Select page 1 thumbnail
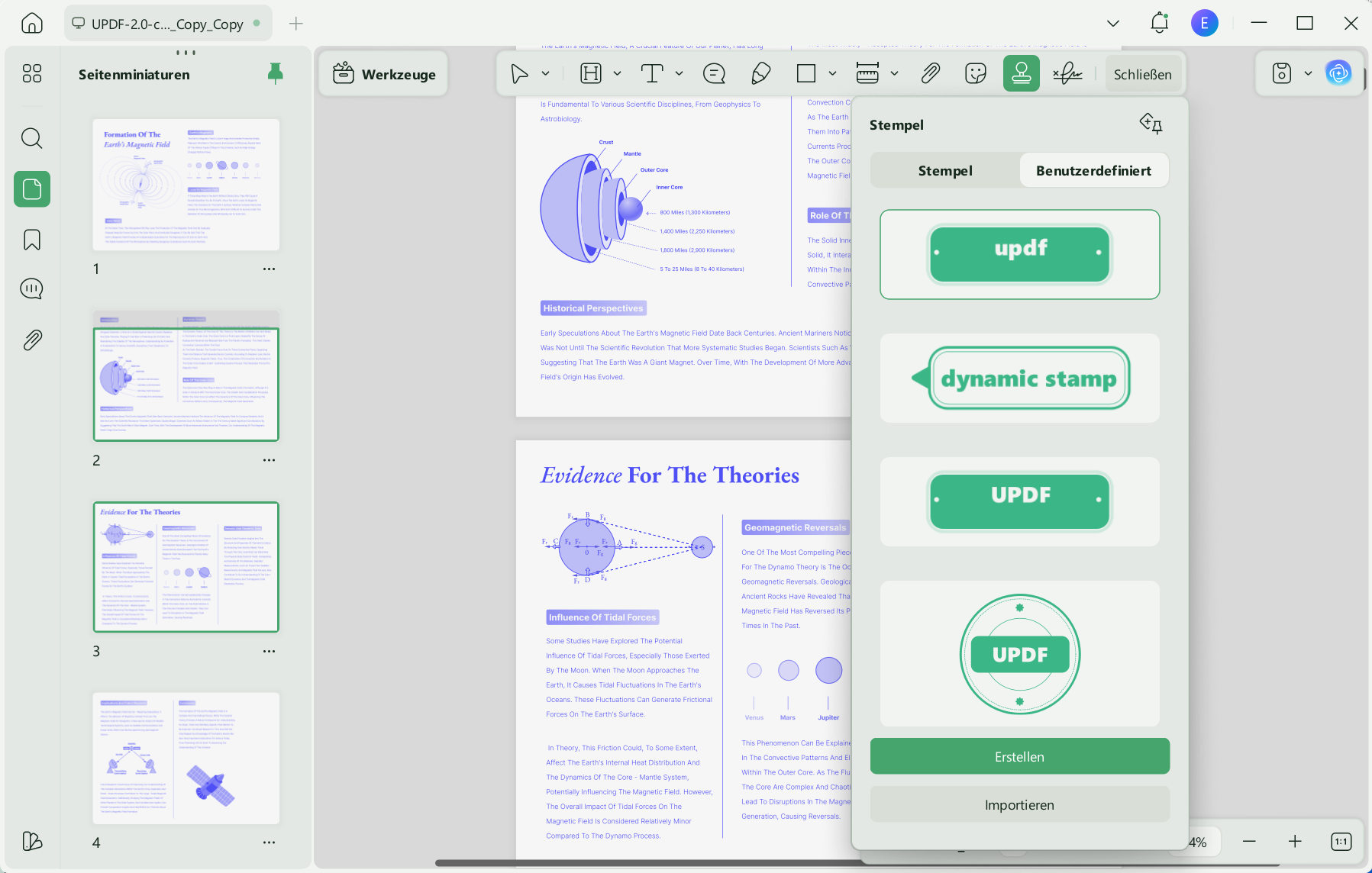1372x873 pixels. tap(186, 185)
